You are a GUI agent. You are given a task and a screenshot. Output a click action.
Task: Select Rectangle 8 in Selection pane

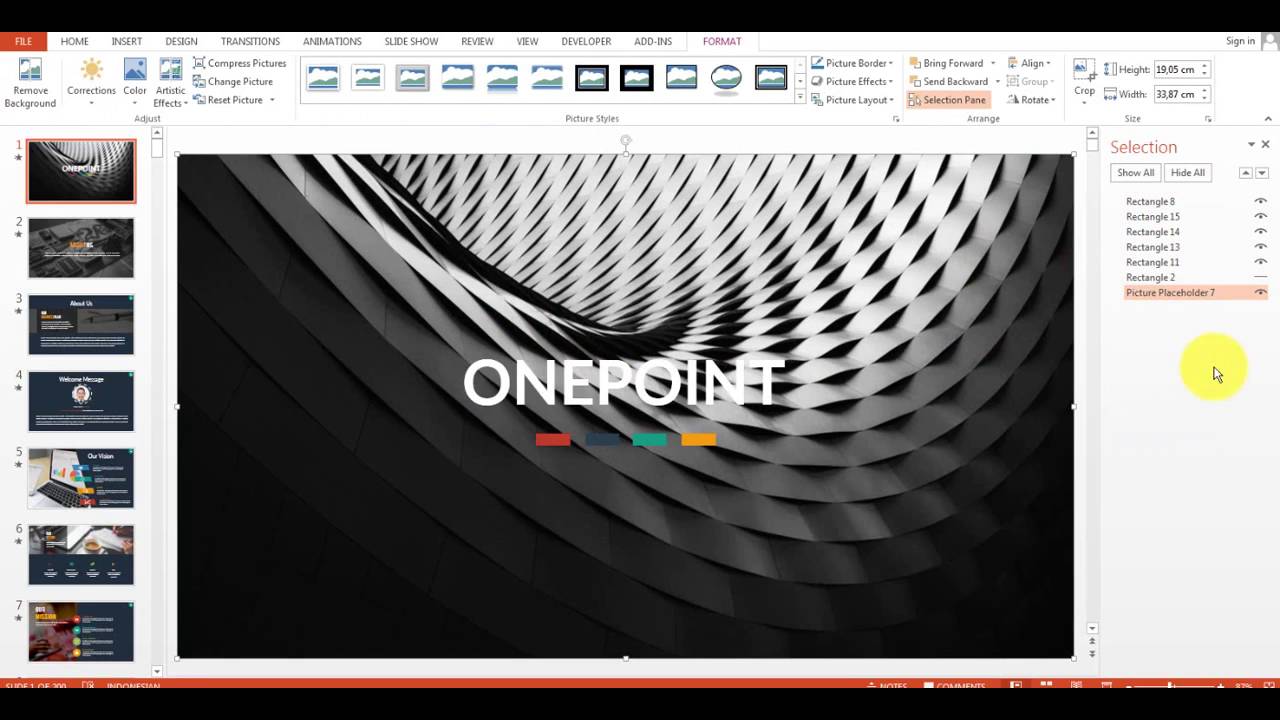click(1150, 201)
